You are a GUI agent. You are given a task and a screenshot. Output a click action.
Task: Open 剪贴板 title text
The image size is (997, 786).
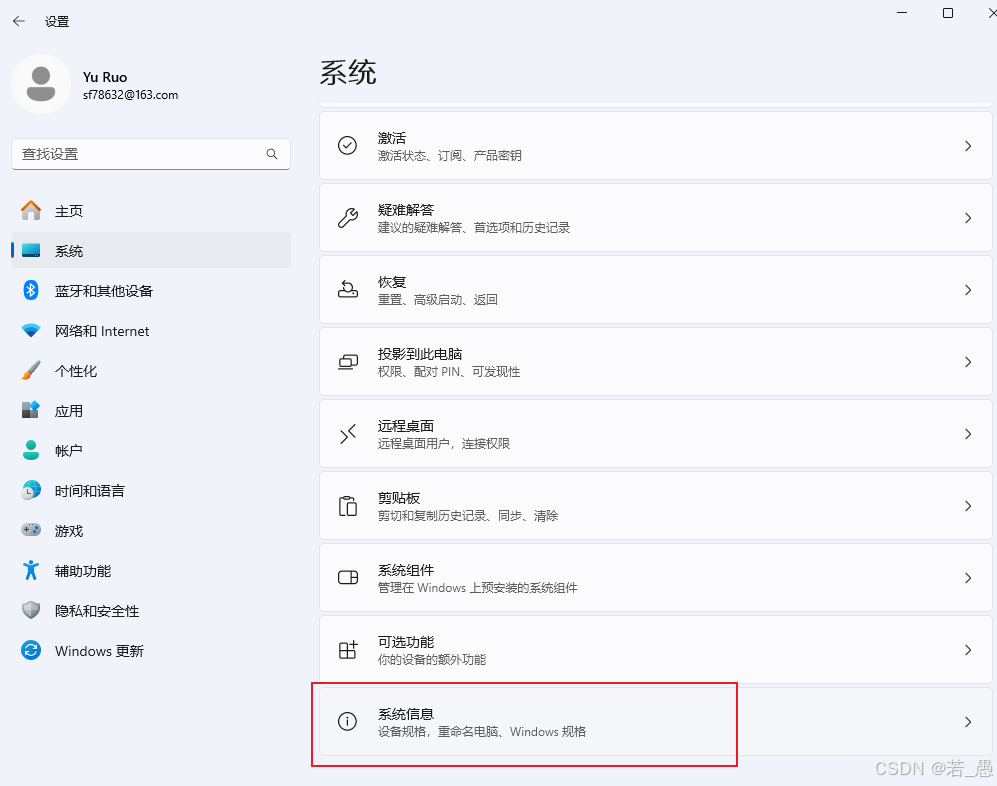pos(399,498)
